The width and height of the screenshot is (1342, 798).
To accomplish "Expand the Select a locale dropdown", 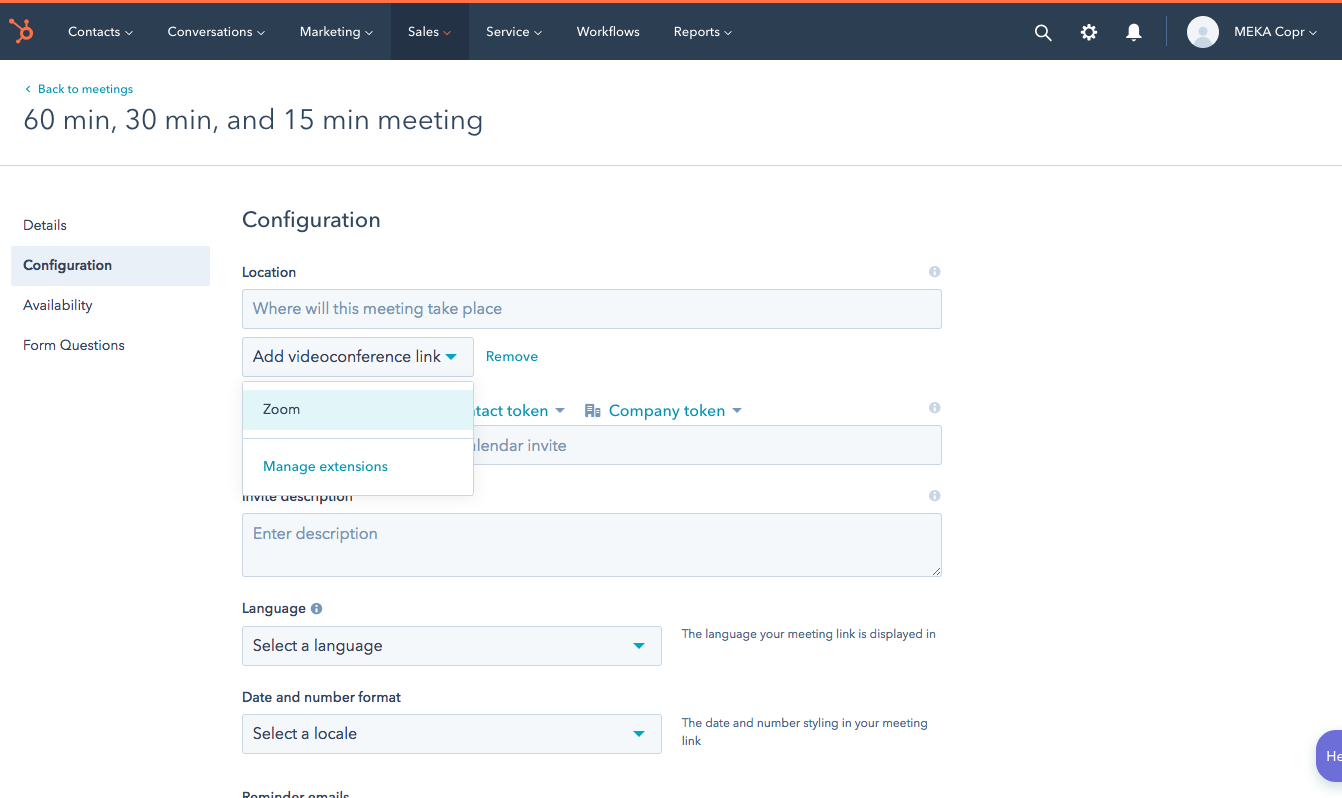I will (x=451, y=734).
